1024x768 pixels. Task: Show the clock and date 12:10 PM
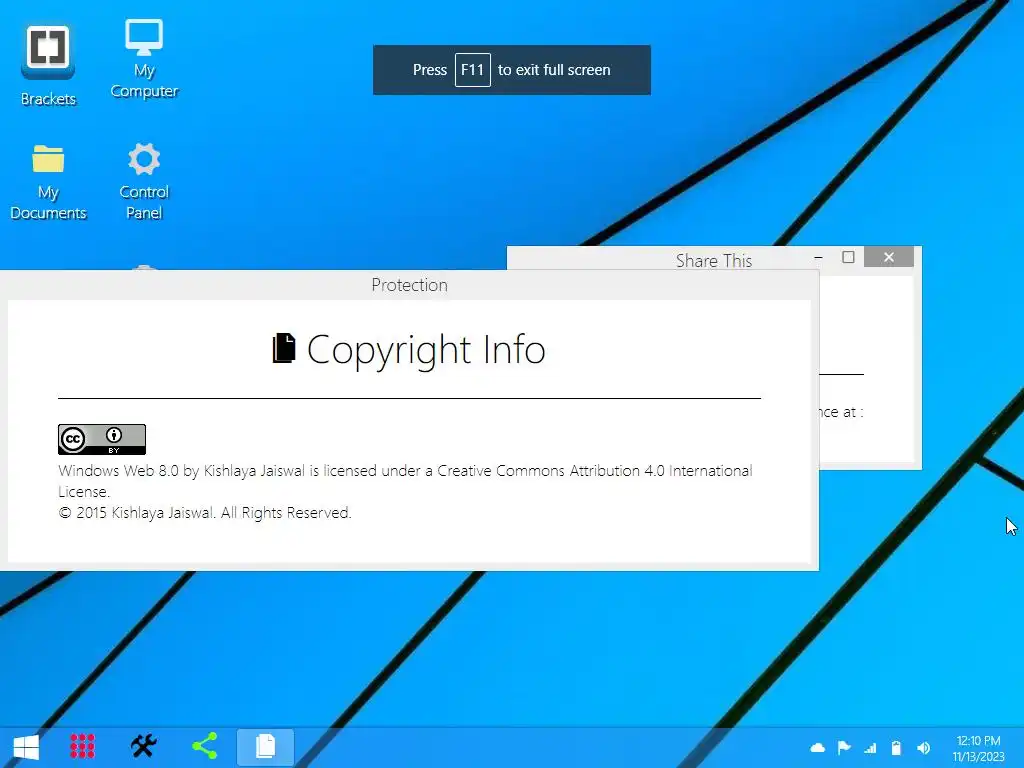[978, 748]
